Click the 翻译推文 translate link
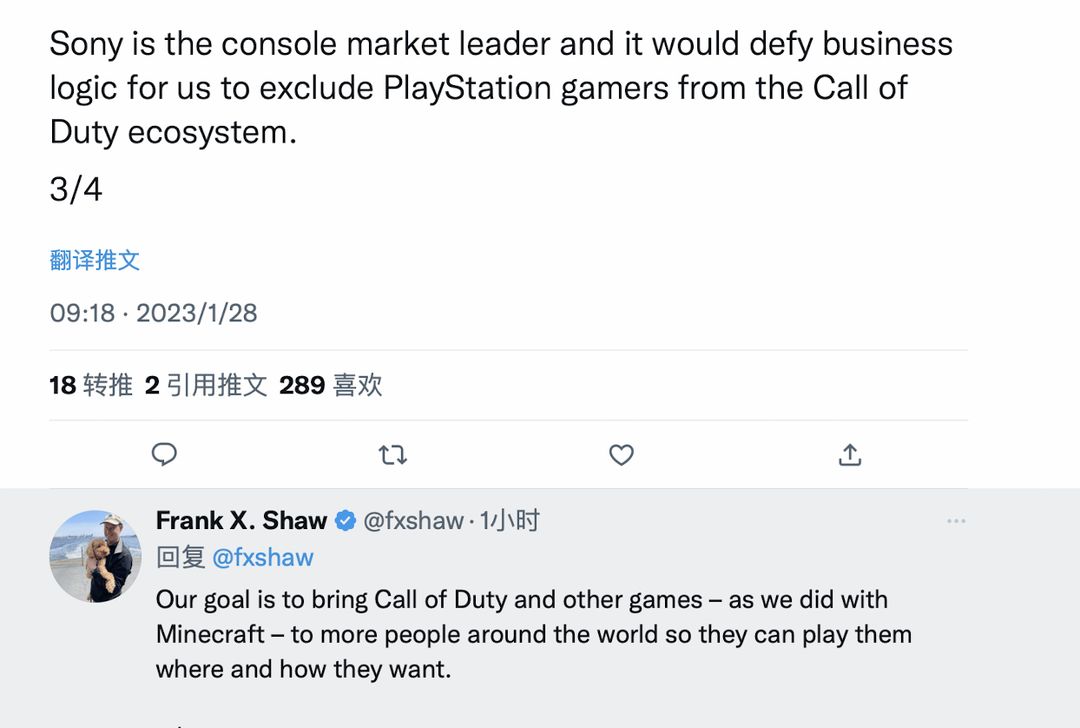Image resolution: width=1080 pixels, height=728 pixels. [x=95, y=260]
